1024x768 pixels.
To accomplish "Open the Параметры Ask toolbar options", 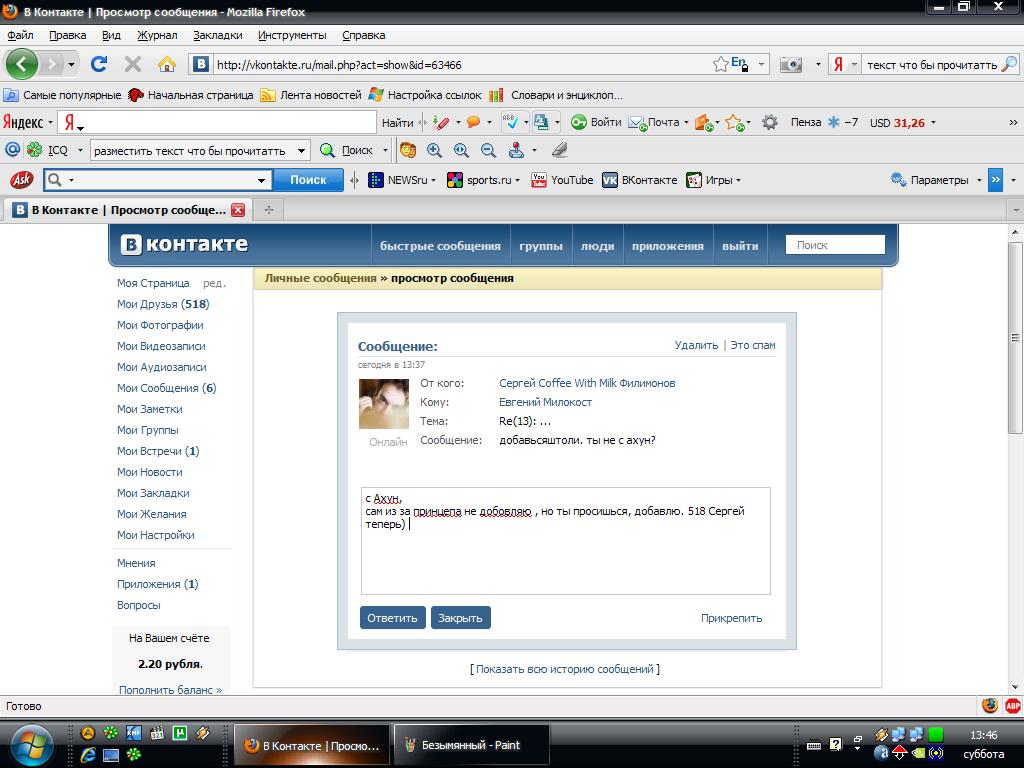I will point(936,180).
